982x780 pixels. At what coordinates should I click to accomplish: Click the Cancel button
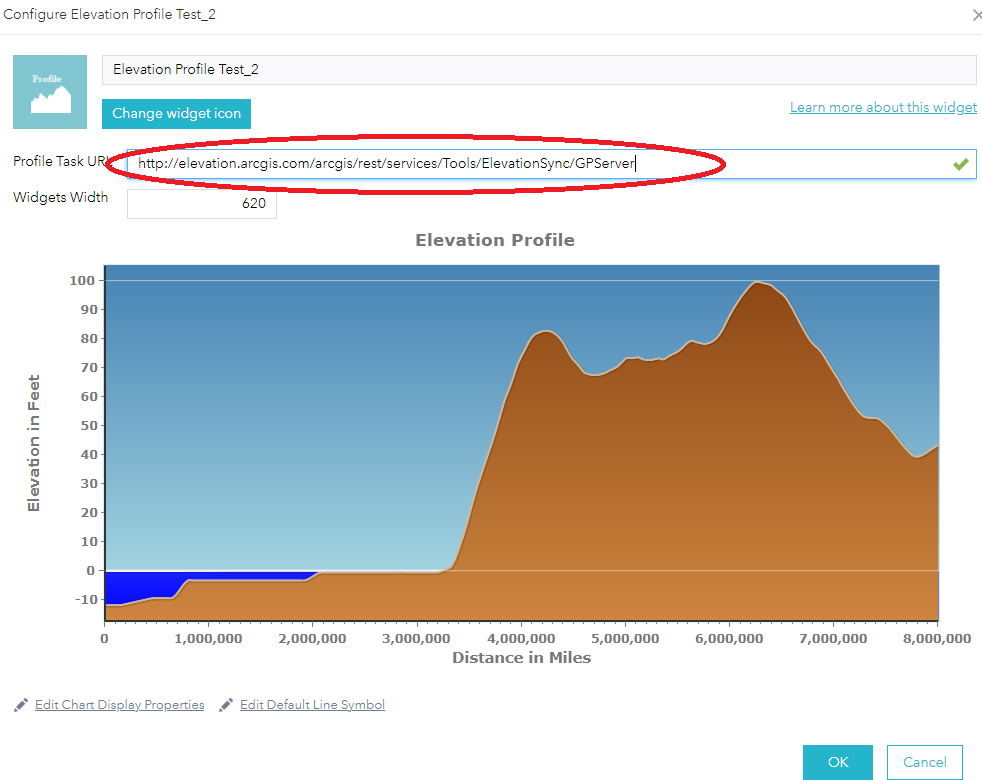point(924,761)
